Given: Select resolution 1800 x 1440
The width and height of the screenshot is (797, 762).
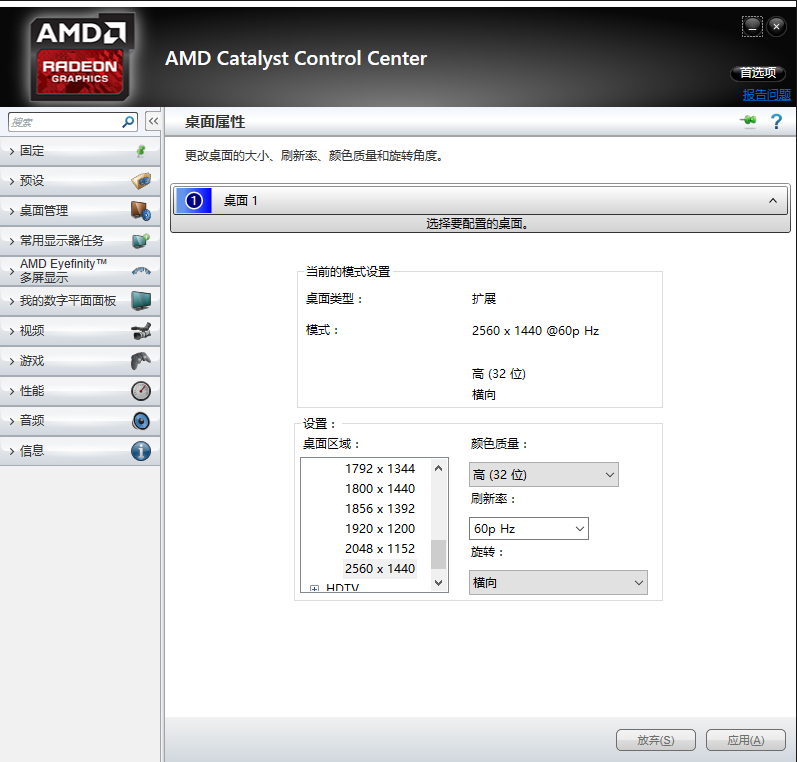Looking at the screenshot, I should pos(380,489).
